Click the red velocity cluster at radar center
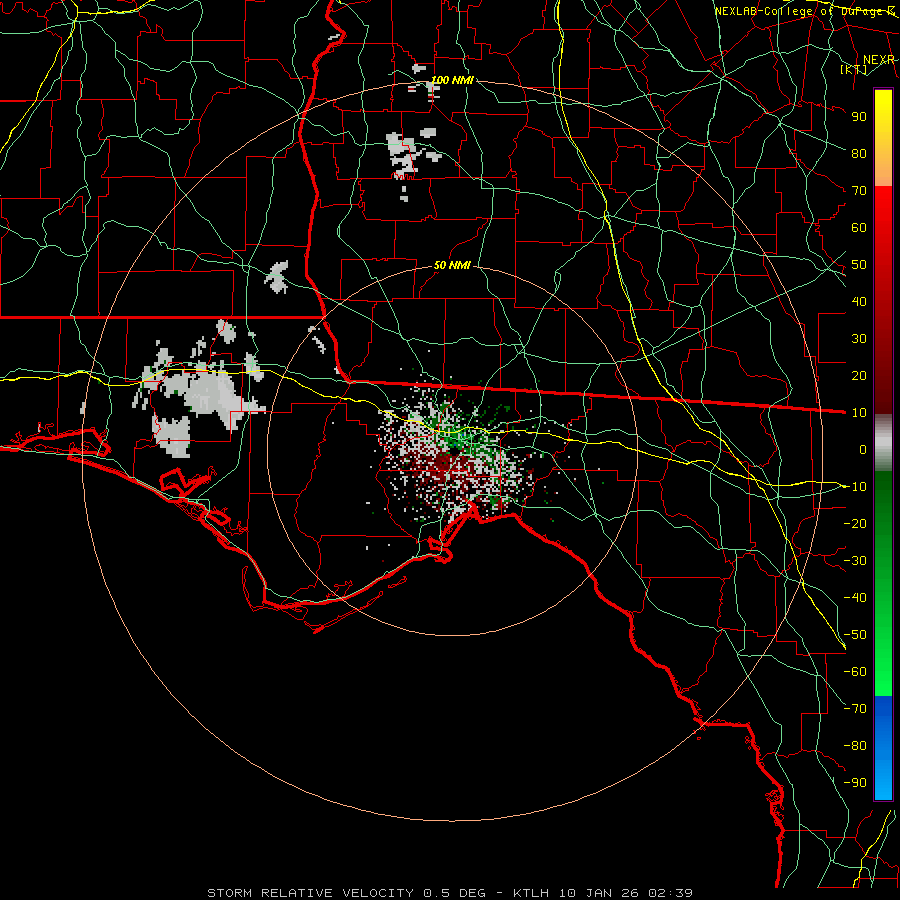 pyautogui.click(x=444, y=464)
